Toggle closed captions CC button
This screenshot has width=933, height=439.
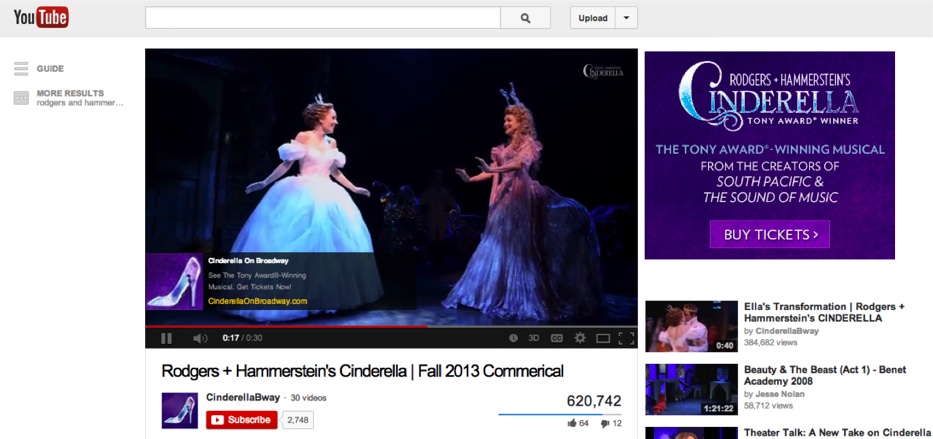coord(557,338)
